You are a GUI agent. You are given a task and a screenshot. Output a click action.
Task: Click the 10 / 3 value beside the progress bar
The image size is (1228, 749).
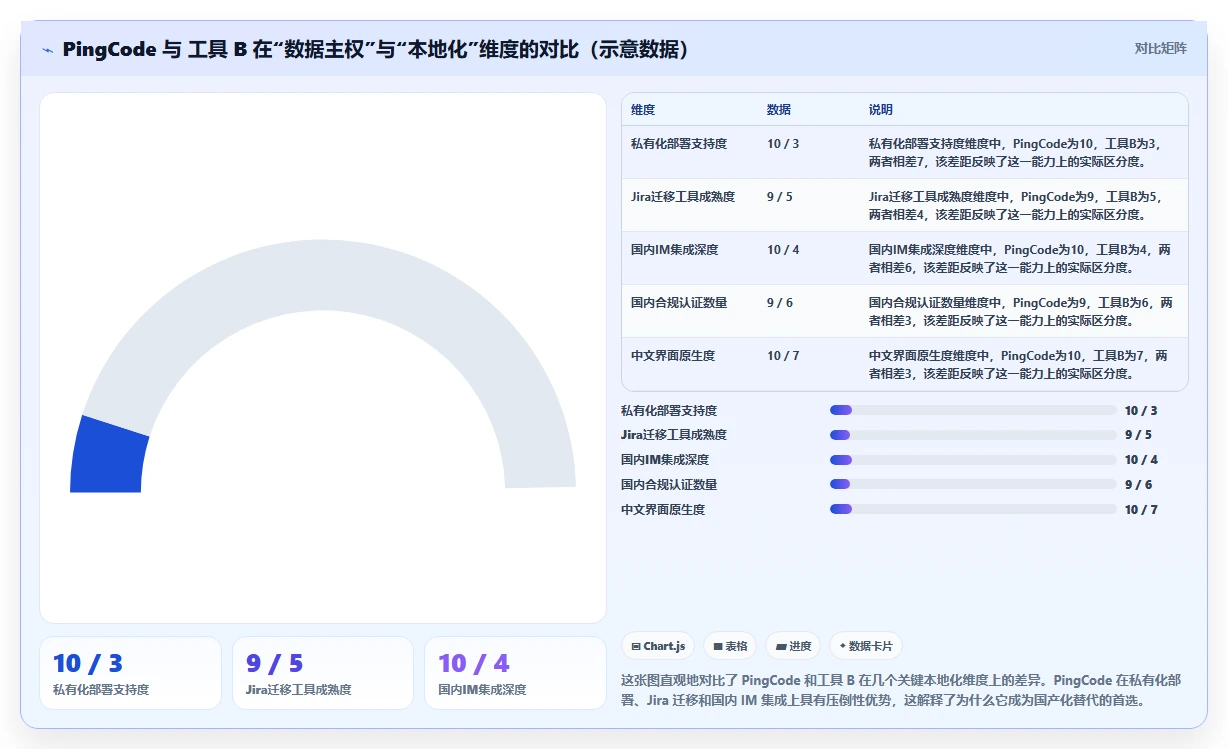pos(1141,410)
